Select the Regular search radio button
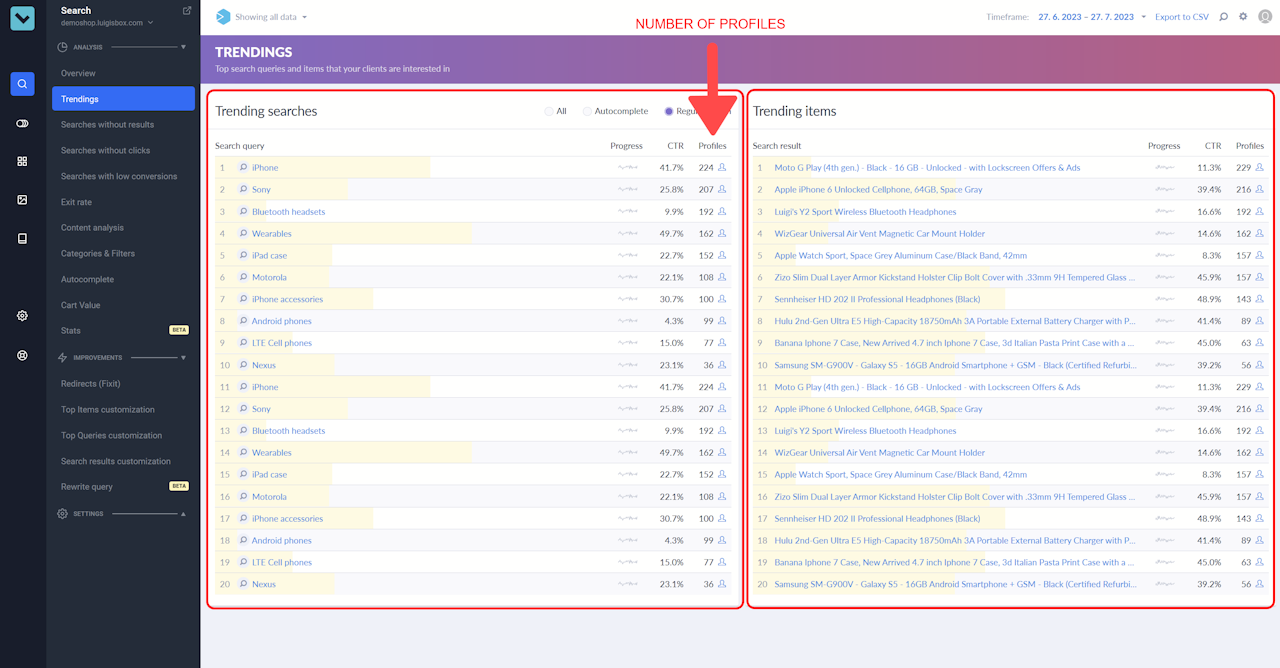The height and width of the screenshot is (668, 1280). point(669,112)
